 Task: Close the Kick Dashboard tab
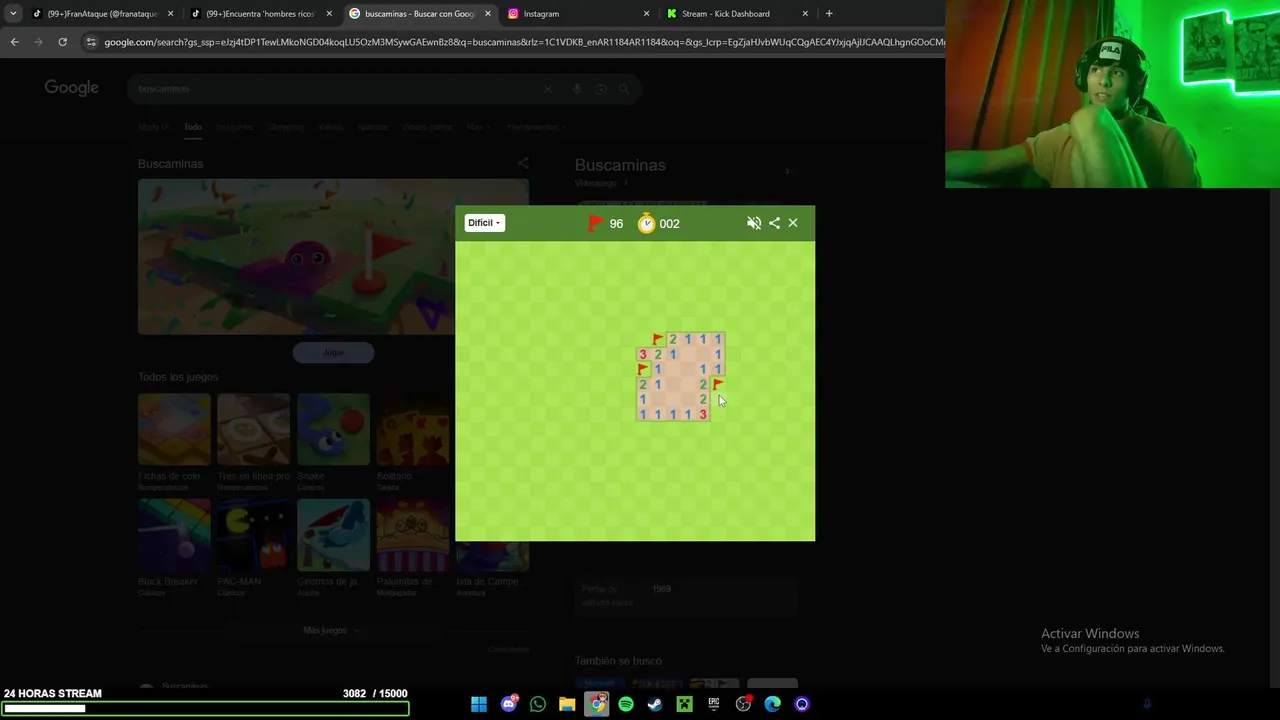(x=805, y=14)
